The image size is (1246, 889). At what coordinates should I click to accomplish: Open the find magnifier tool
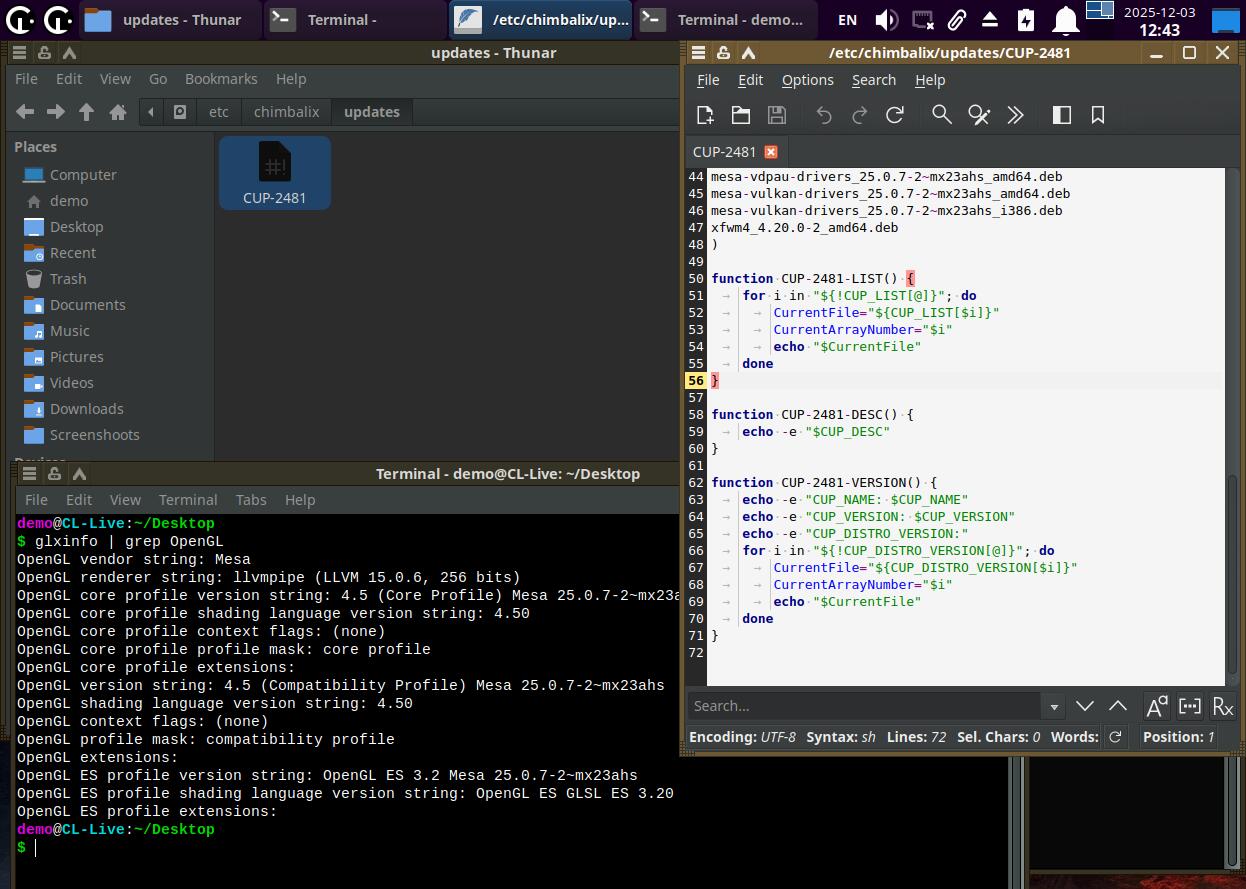[x=941, y=115]
